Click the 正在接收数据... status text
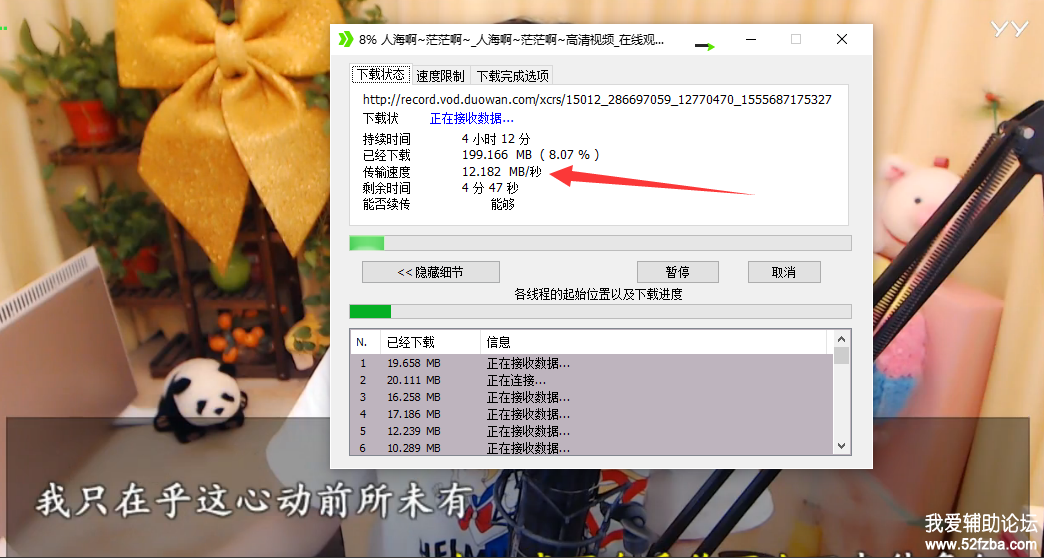 (x=471, y=119)
